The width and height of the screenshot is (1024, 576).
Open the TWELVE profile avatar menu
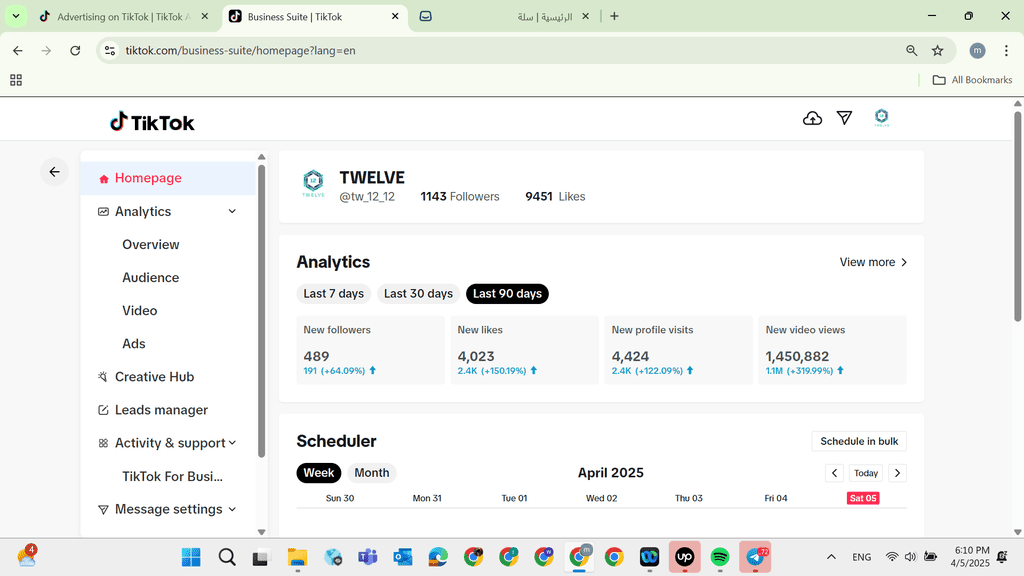(882, 118)
